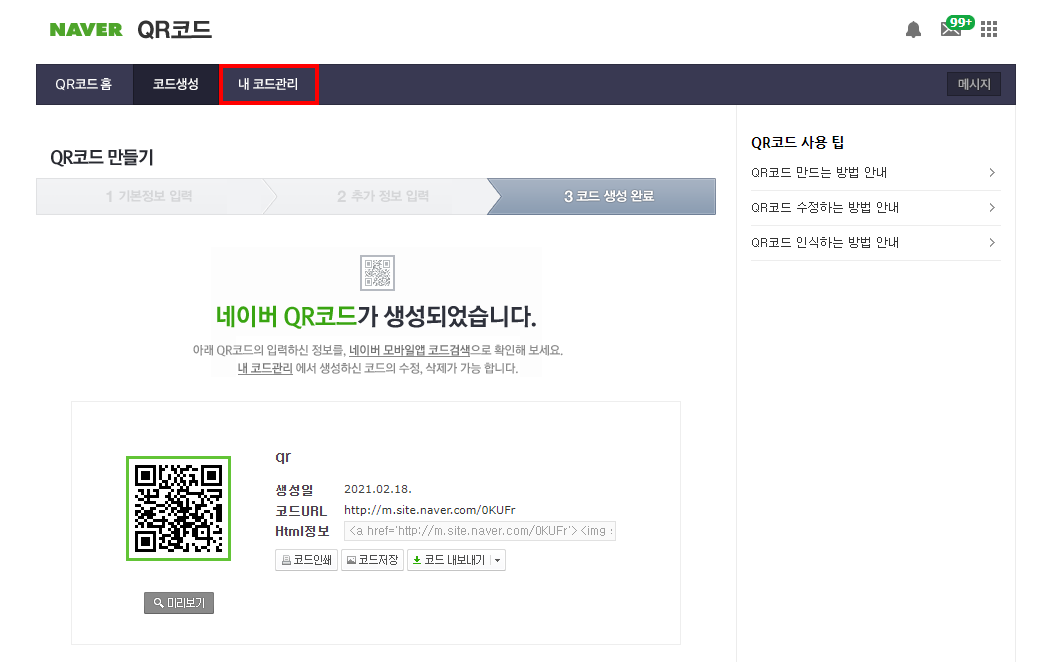Click the 코드인쇄 print button
The image size is (1053, 662).
(306, 560)
